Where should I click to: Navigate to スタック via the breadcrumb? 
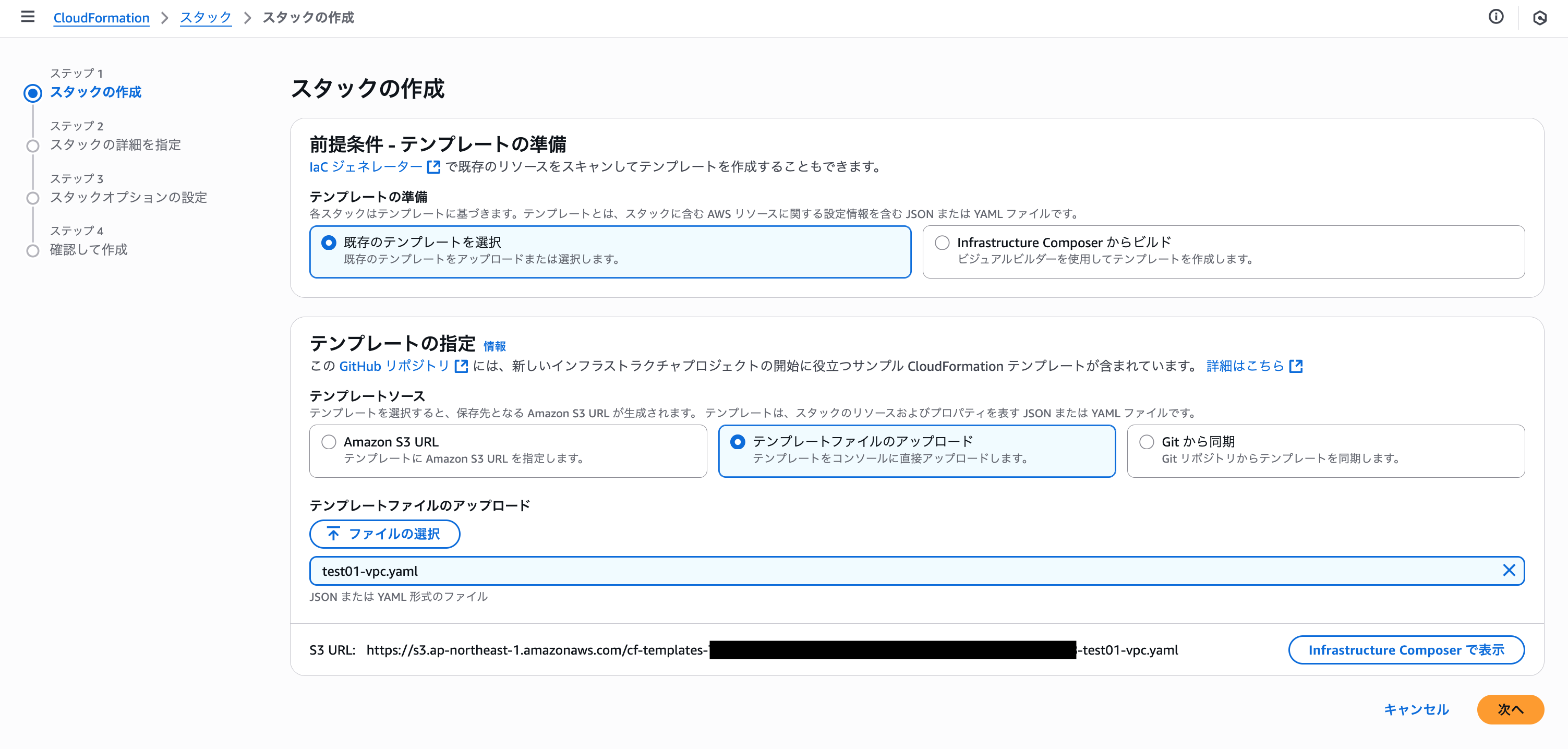click(205, 18)
